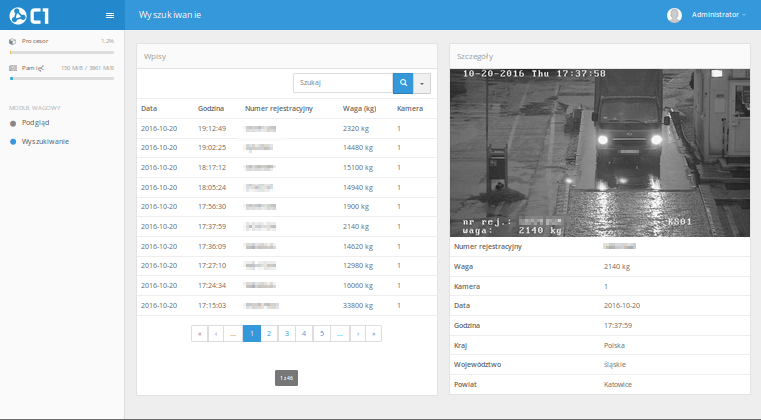Image resolution: width=761 pixels, height=420 pixels.
Task: Go to the next page arrow
Action: click(x=357, y=333)
